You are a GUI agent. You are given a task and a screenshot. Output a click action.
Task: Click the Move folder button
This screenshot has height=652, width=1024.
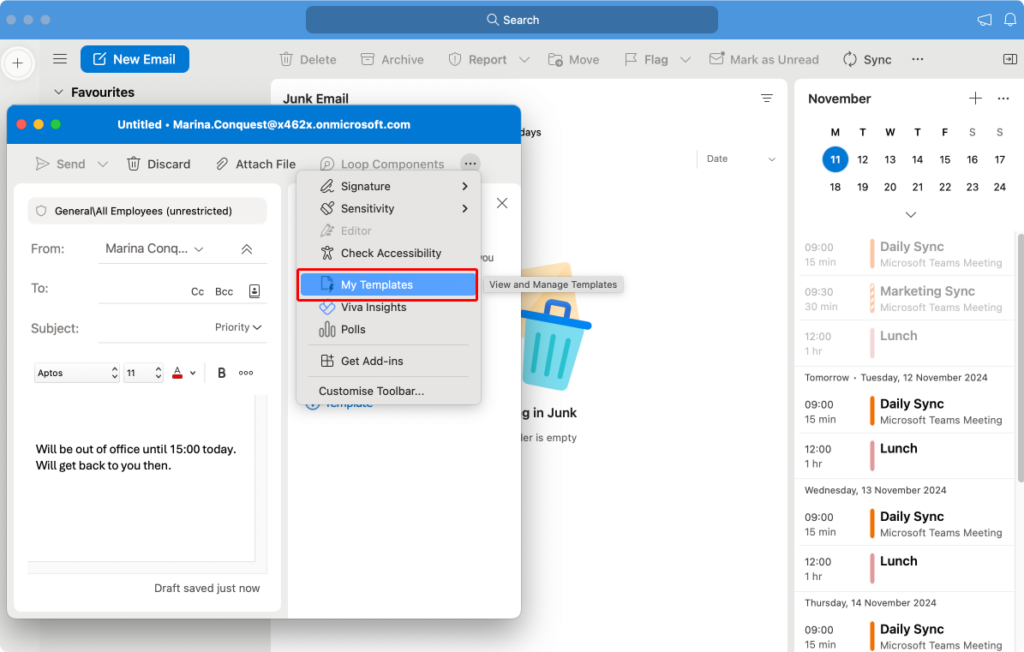[x=573, y=59]
